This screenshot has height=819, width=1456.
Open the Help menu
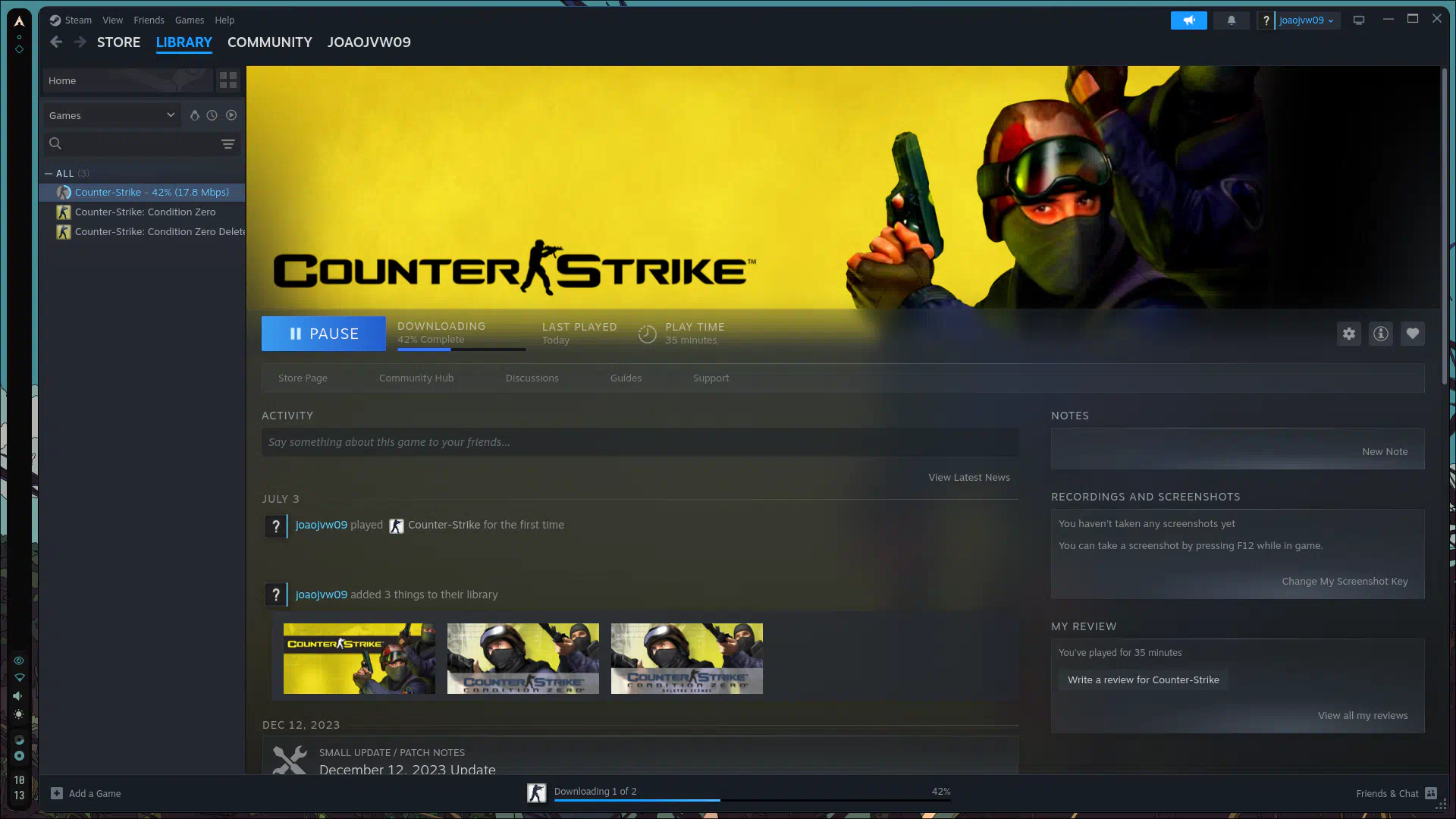point(224,20)
